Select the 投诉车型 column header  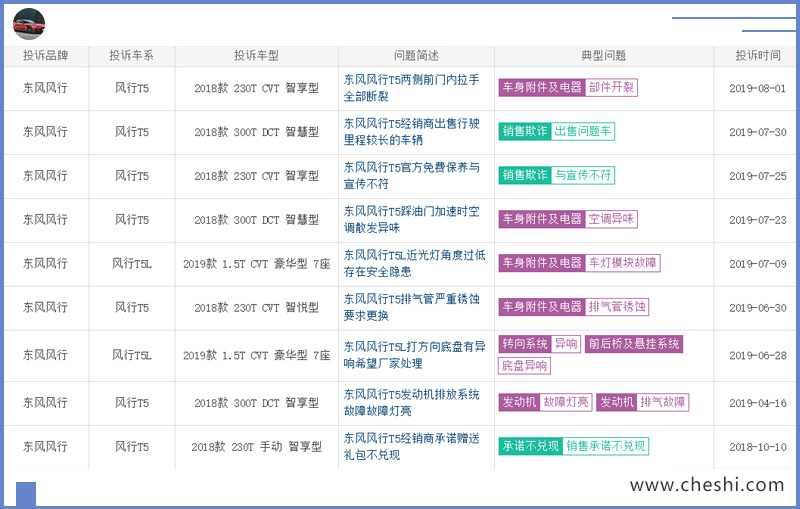point(257,55)
